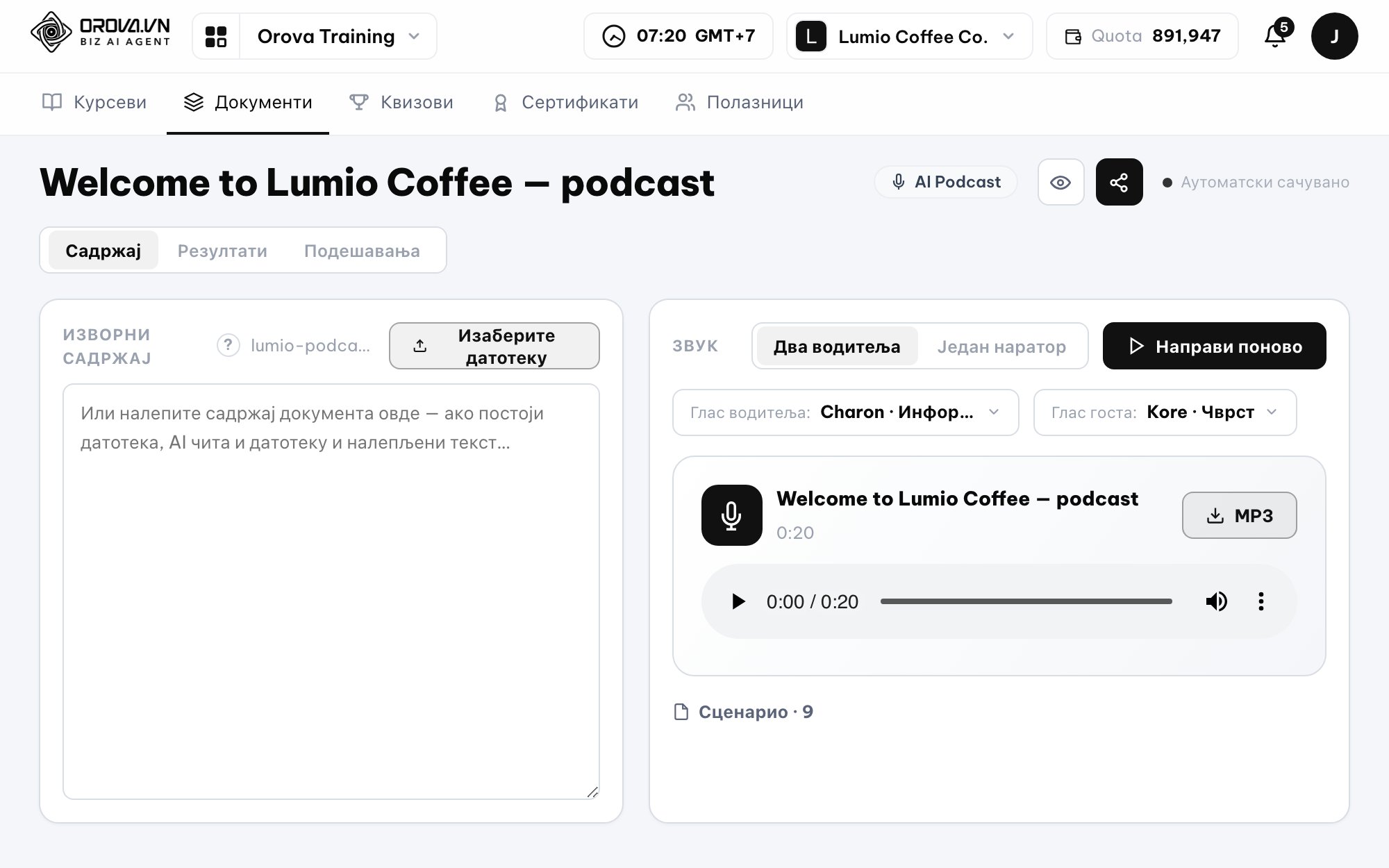Click into the paste content text area
The width and height of the screenshot is (1389, 868).
(331, 592)
